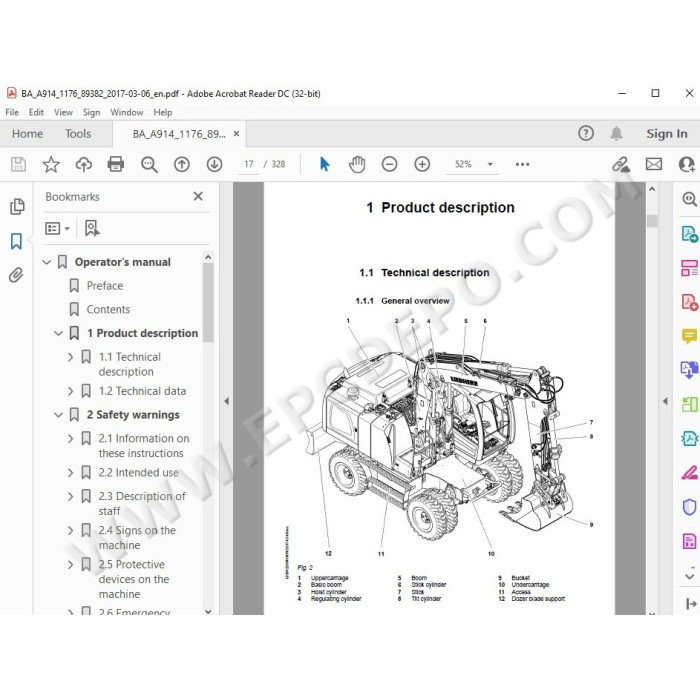Open the attachments paperclip panel
The image size is (700, 700).
16,275
